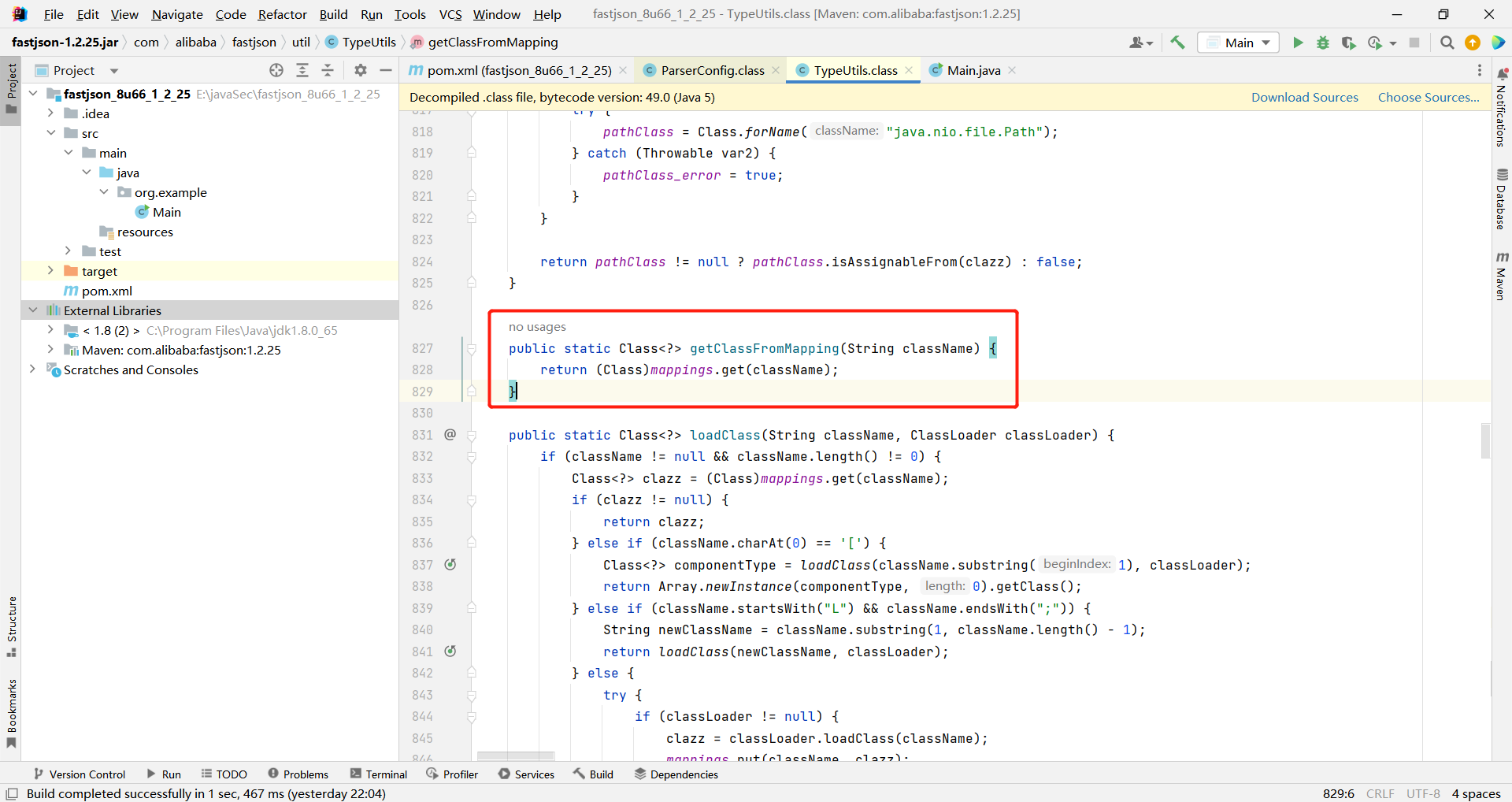Click UTF-8 encoding in status bar
The width and height of the screenshot is (1512, 802).
pos(1423,793)
